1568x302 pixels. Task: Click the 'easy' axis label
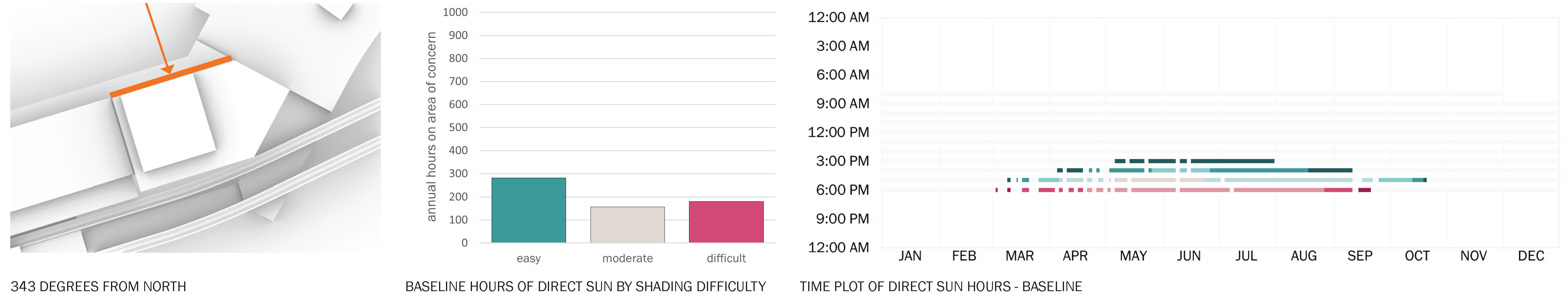point(528,258)
